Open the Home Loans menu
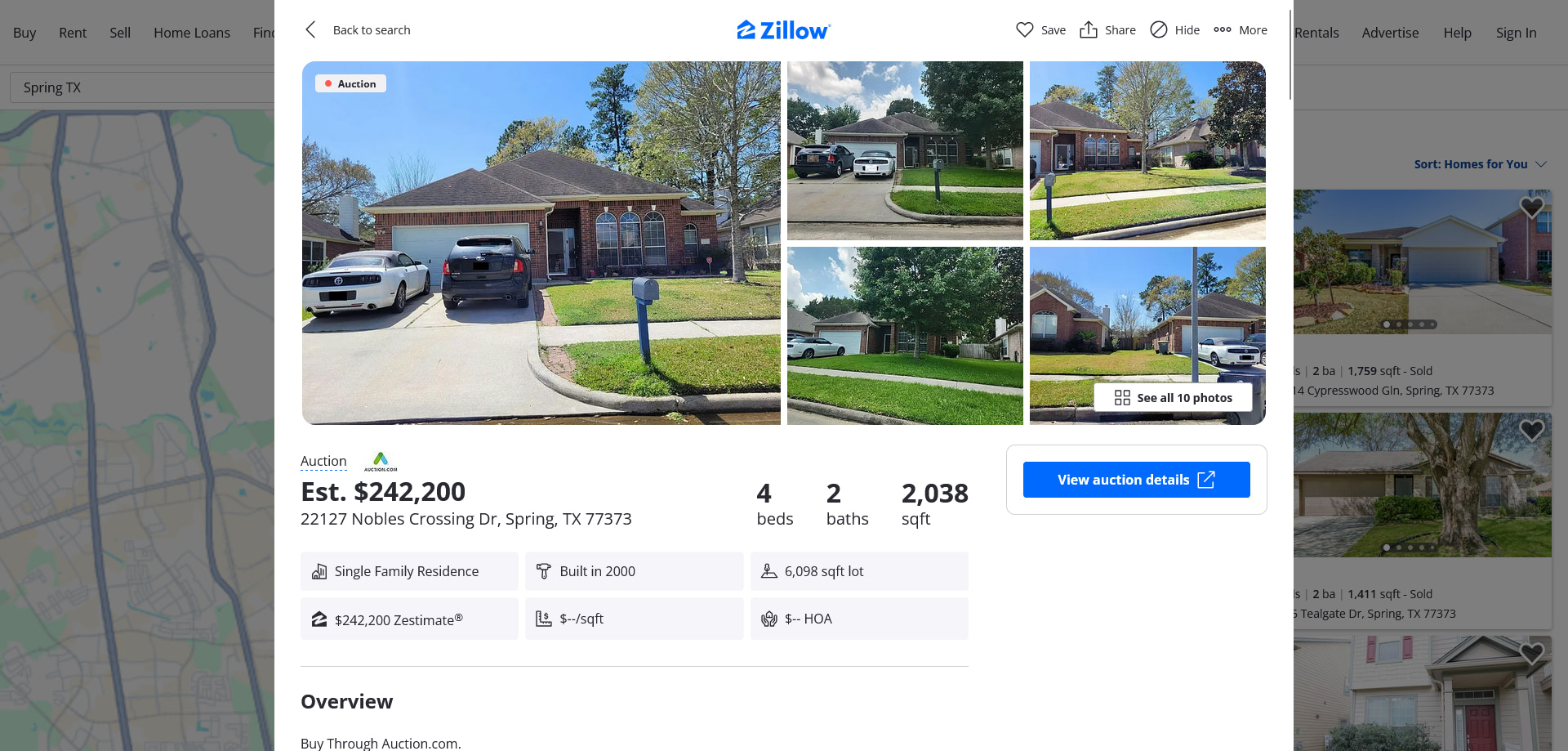1568x751 pixels. coord(192,33)
